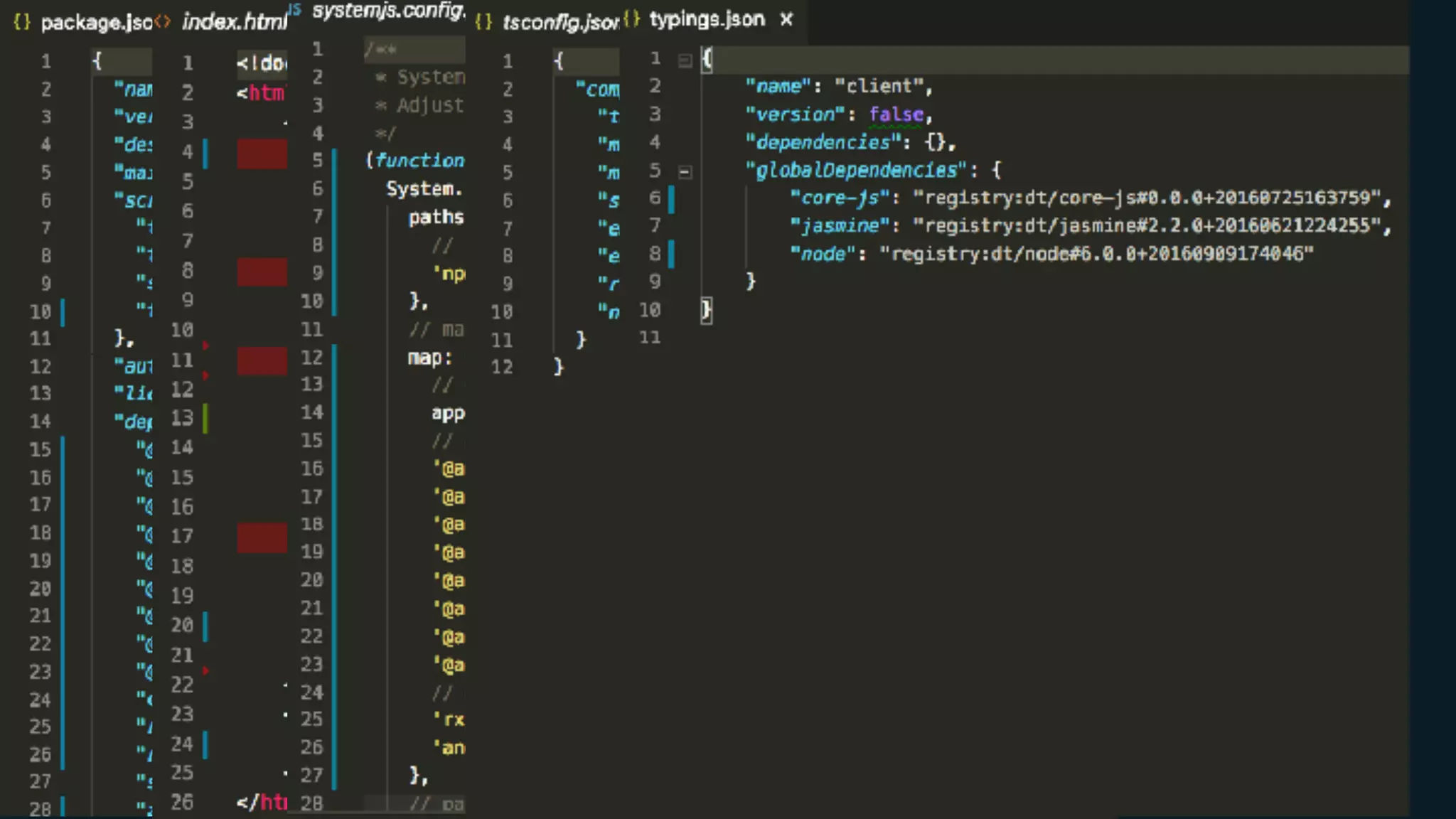The height and width of the screenshot is (819, 1456).
Task: Click the </ht closing tag in index.html
Action: 262,803
